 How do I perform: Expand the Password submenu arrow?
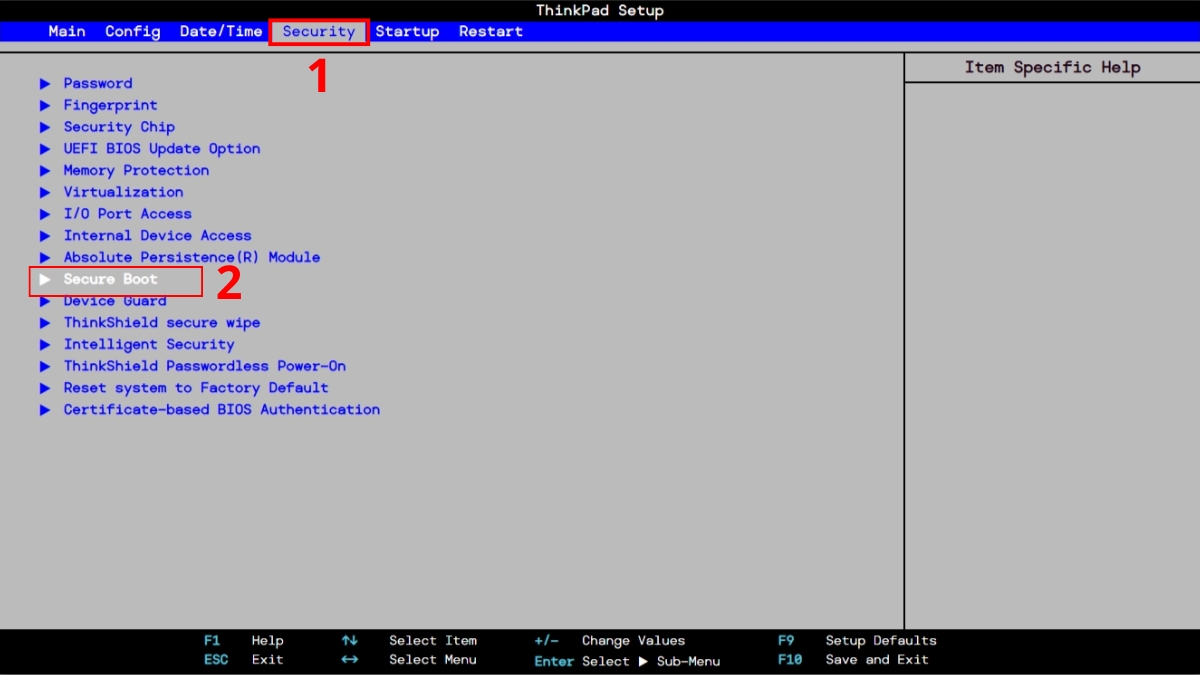click(45, 83)
